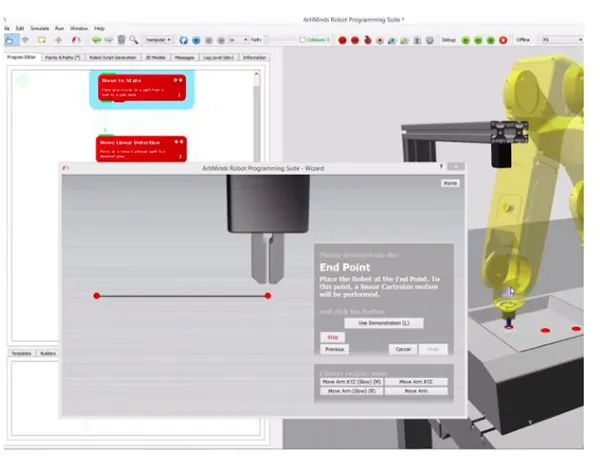
Task: Open the Offline mode dropdown at right
Action: click(562, 39)
